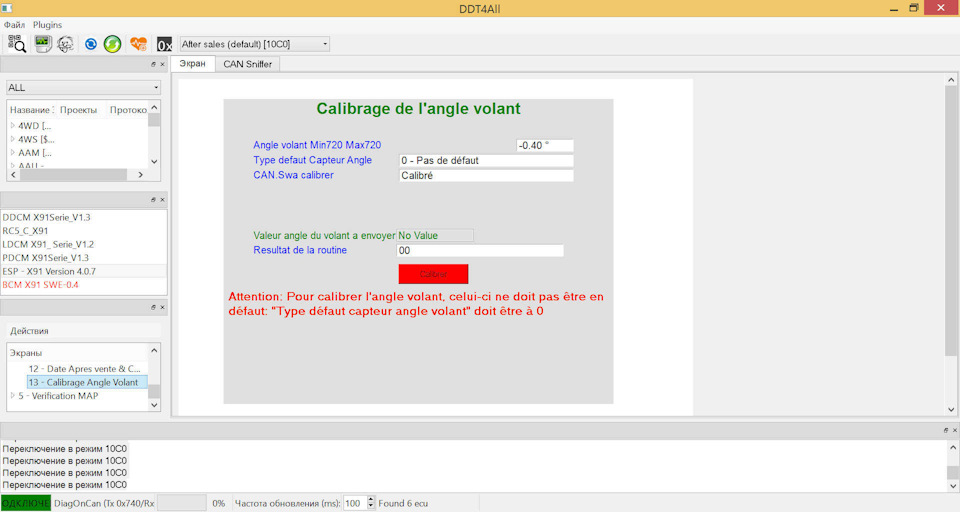Image resolution: width=960 pixels, height=512 pixels.
Task: Click the expert mode Einstein face icon
Action: coord(66,44)
